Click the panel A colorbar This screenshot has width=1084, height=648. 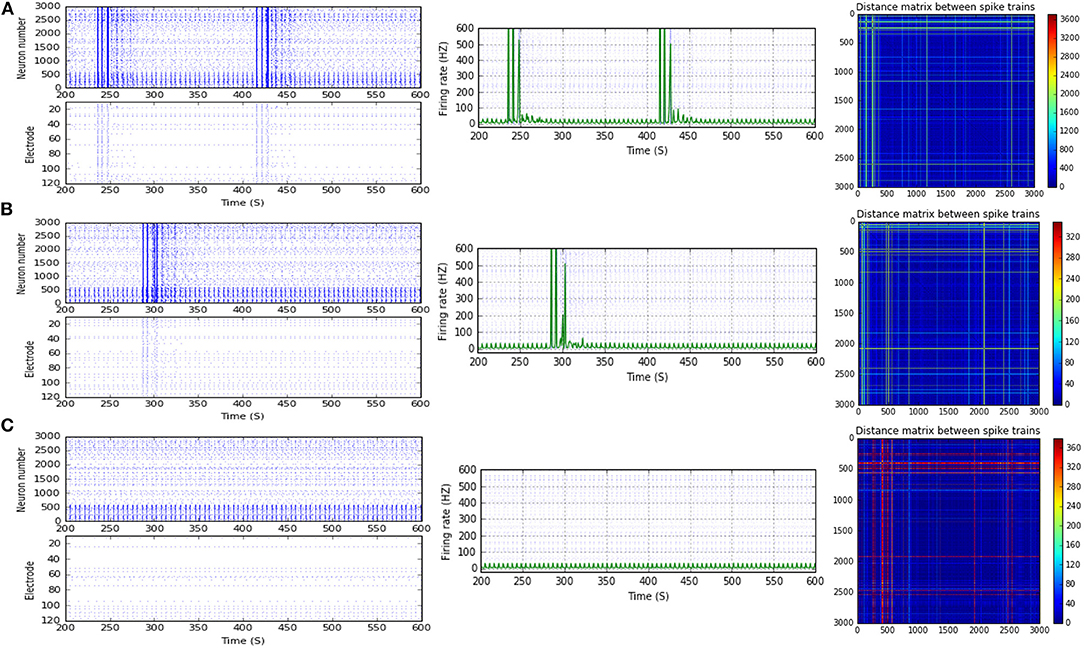pos(1054,100)
